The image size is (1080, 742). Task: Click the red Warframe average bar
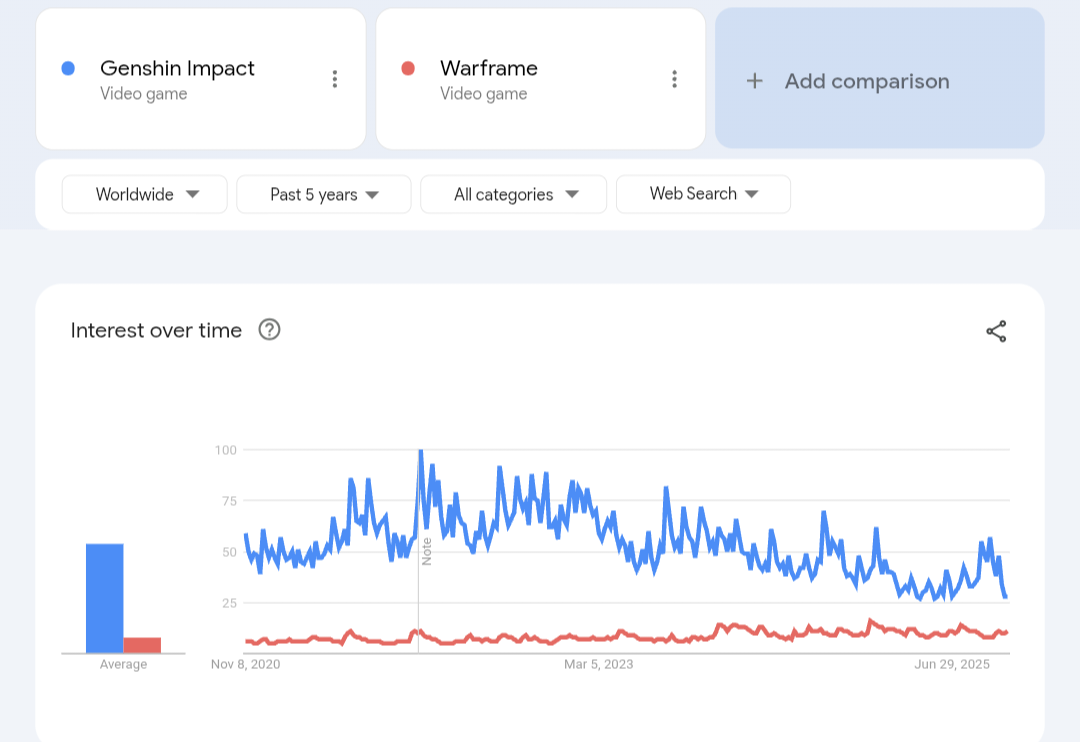[142, 645]
